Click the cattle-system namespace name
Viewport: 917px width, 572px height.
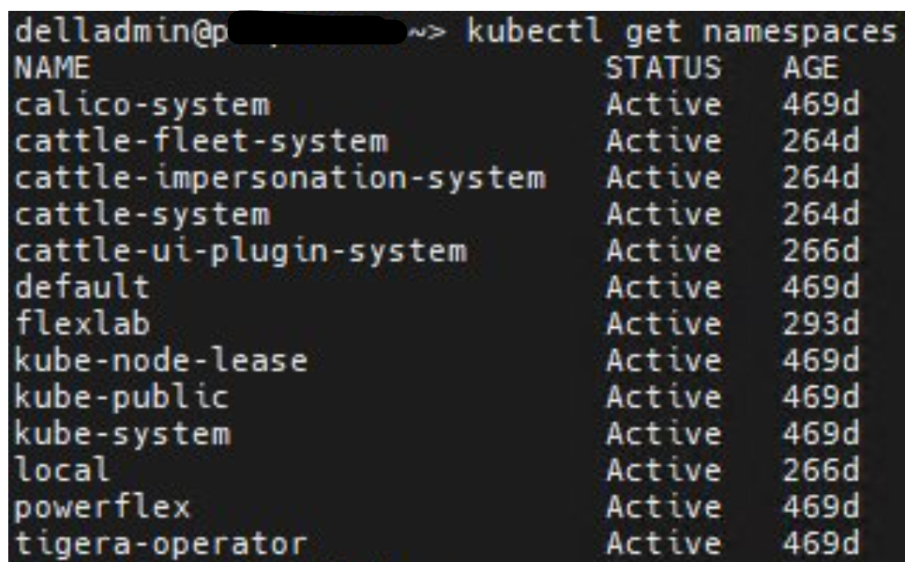(141, 214)
